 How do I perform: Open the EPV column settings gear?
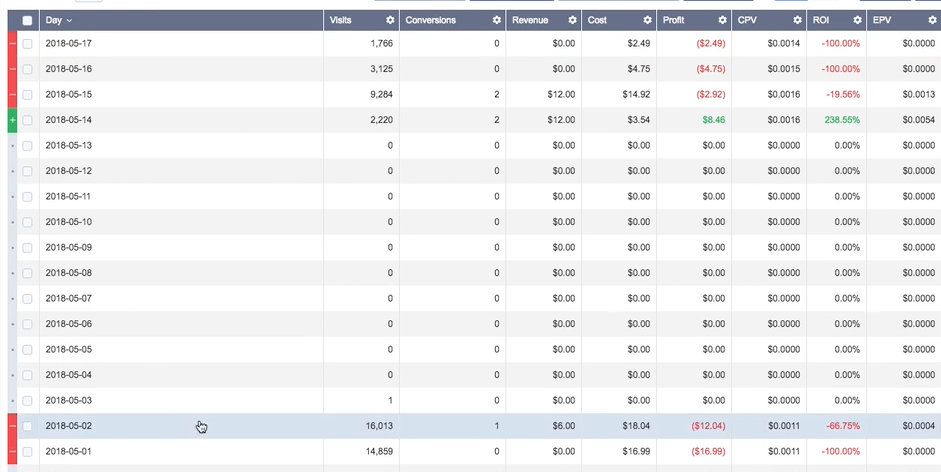pyautogui.click(x=932, y=20)
